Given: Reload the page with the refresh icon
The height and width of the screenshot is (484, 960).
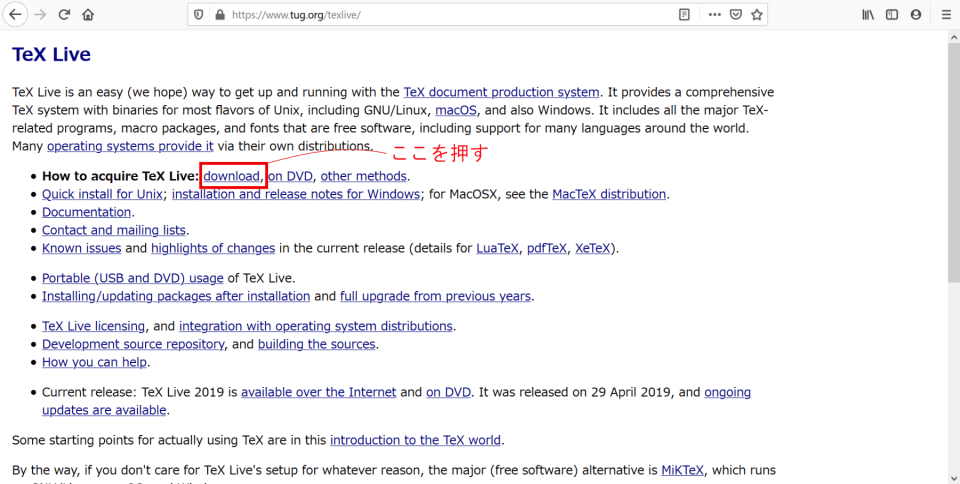Looking at the screenshot, I should coord(64,15).
